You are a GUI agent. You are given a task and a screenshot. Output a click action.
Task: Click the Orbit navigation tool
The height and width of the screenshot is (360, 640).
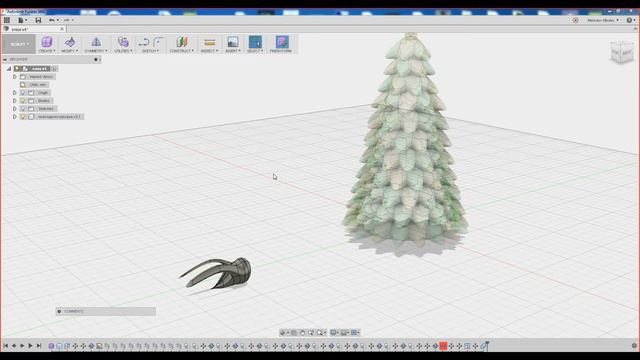click(283, 333)
